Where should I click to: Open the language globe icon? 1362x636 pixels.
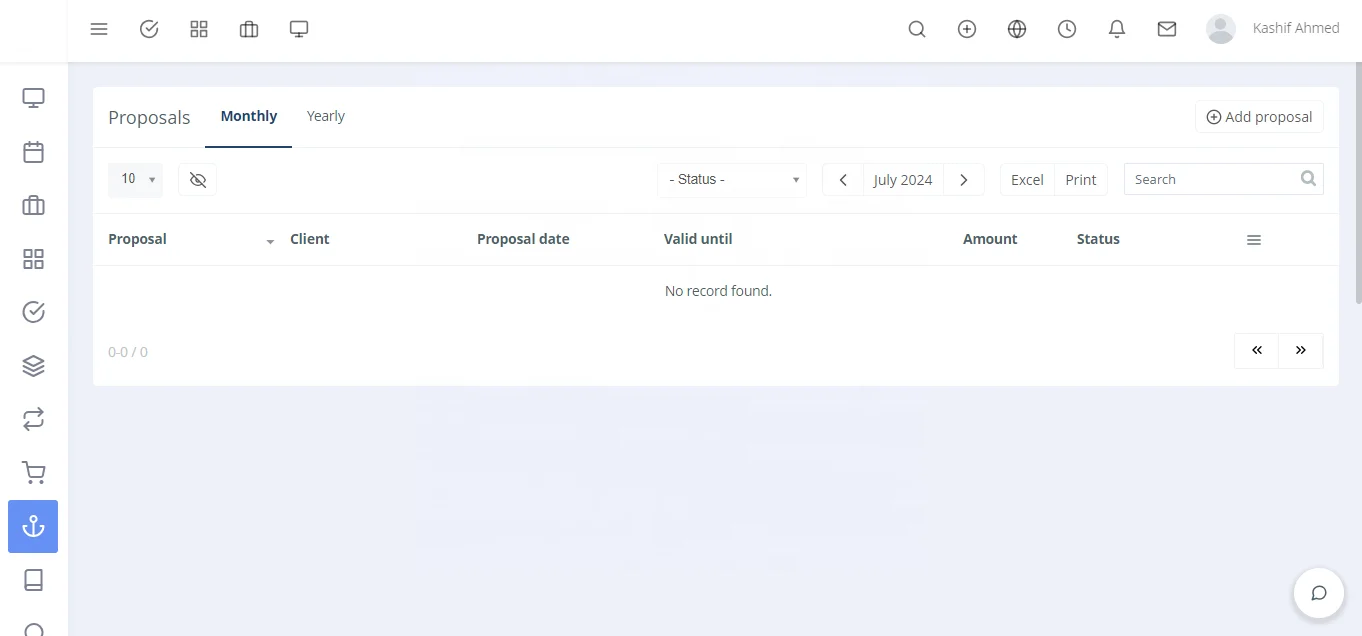[1017, 29]
